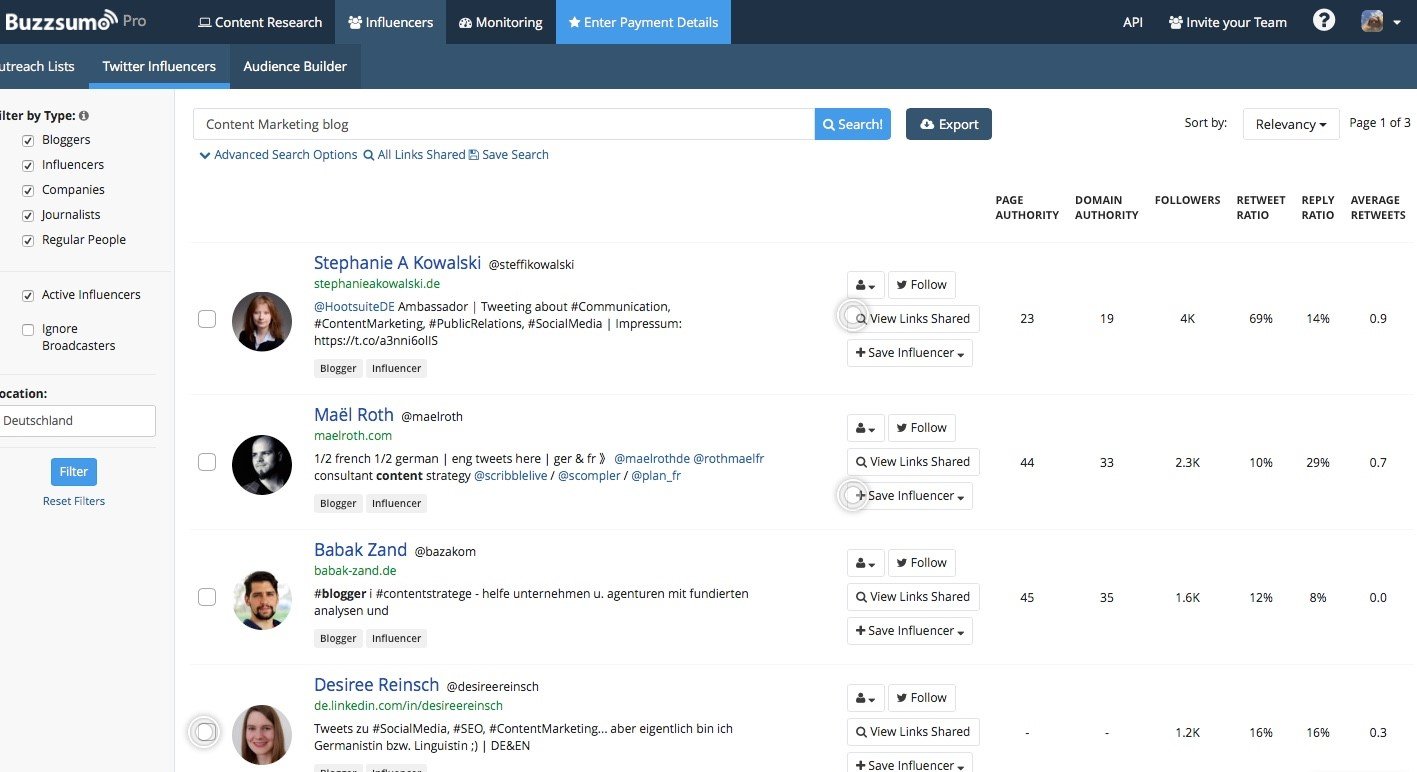Screen dimensions: 1417x772
Task: Enable Ignore Broadcasters checkbox
Action: tap(28, 330)
